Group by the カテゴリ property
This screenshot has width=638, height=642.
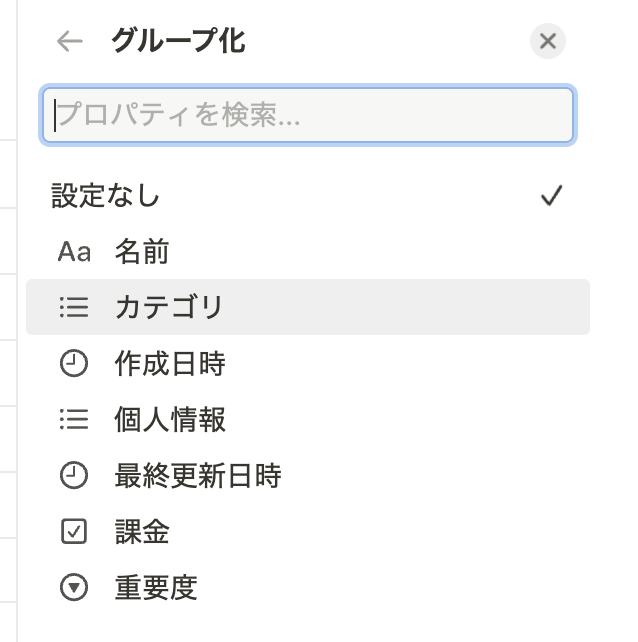pos(308,307)
